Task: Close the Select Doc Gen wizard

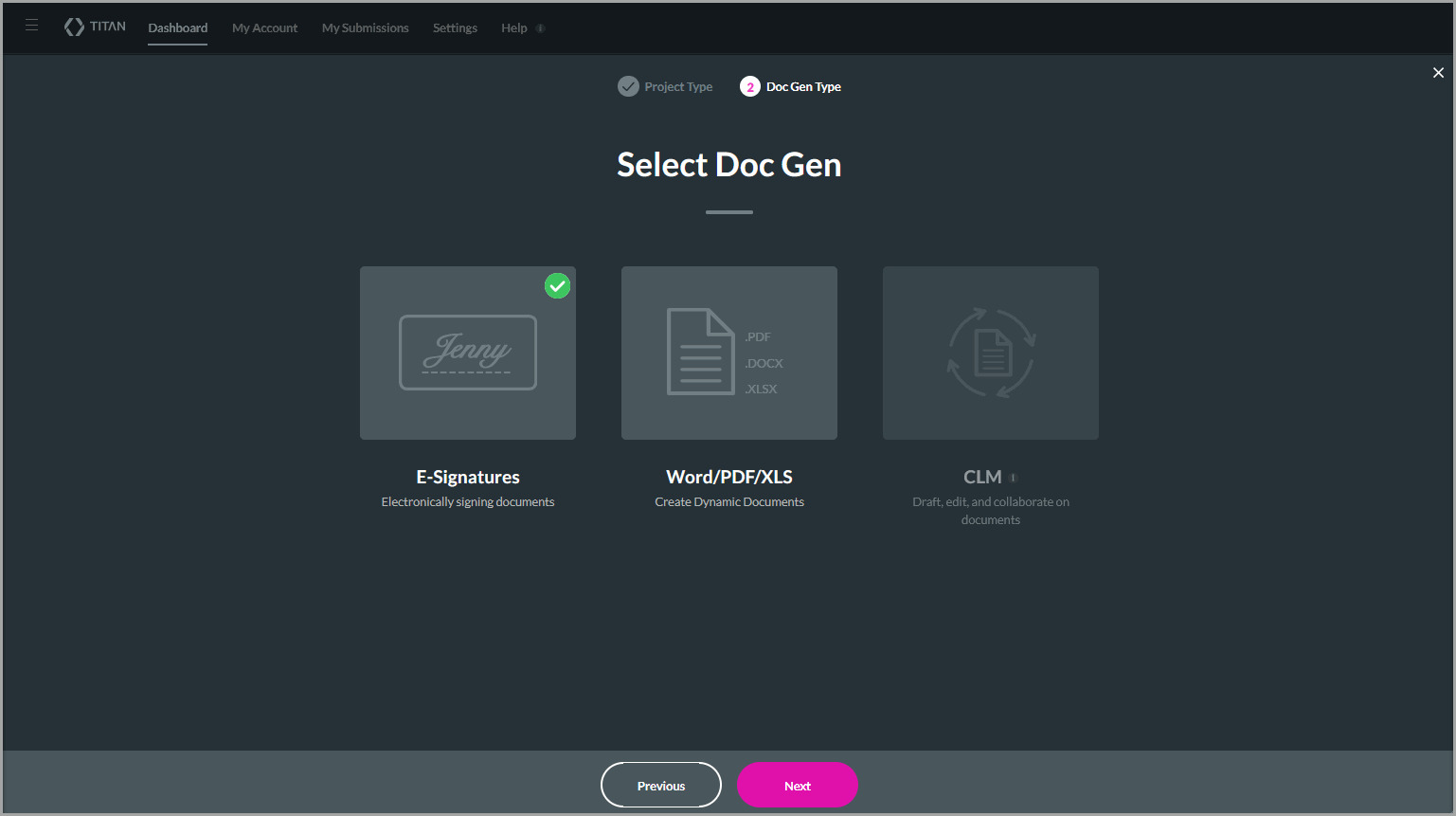Action: [x=1438, y=73]
